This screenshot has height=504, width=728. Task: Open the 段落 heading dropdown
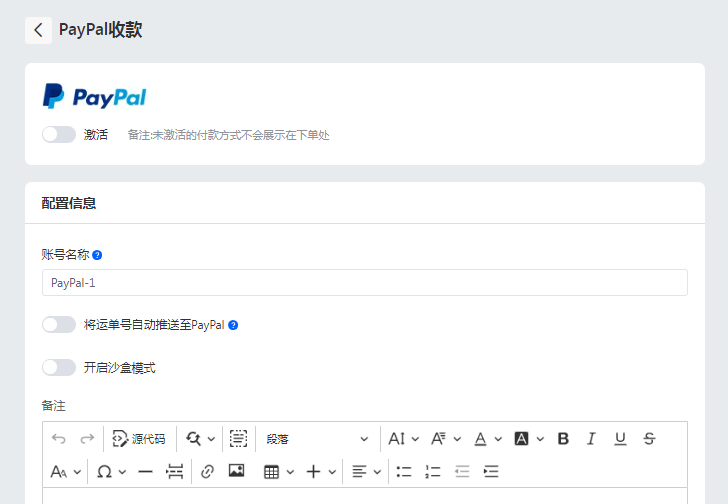pyautogui.click(x=317, y=439)
